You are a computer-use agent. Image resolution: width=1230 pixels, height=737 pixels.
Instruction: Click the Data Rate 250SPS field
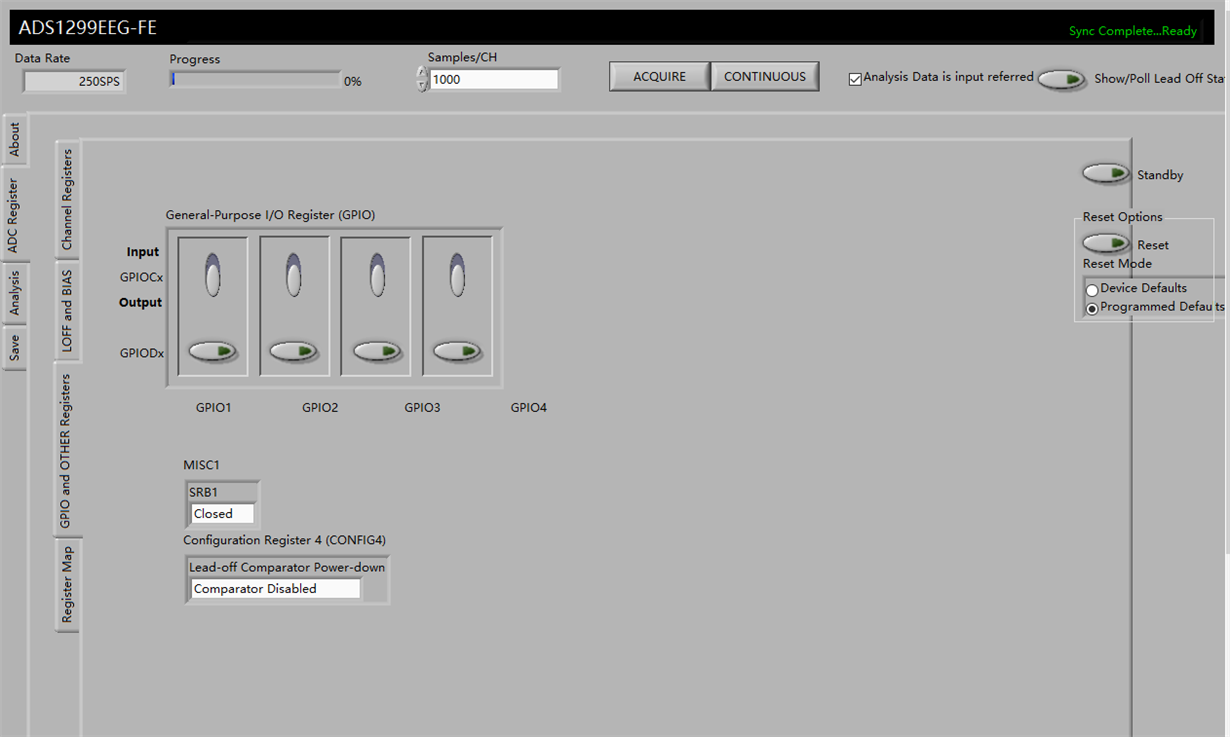pyautogui.click(x=74, y=82)
